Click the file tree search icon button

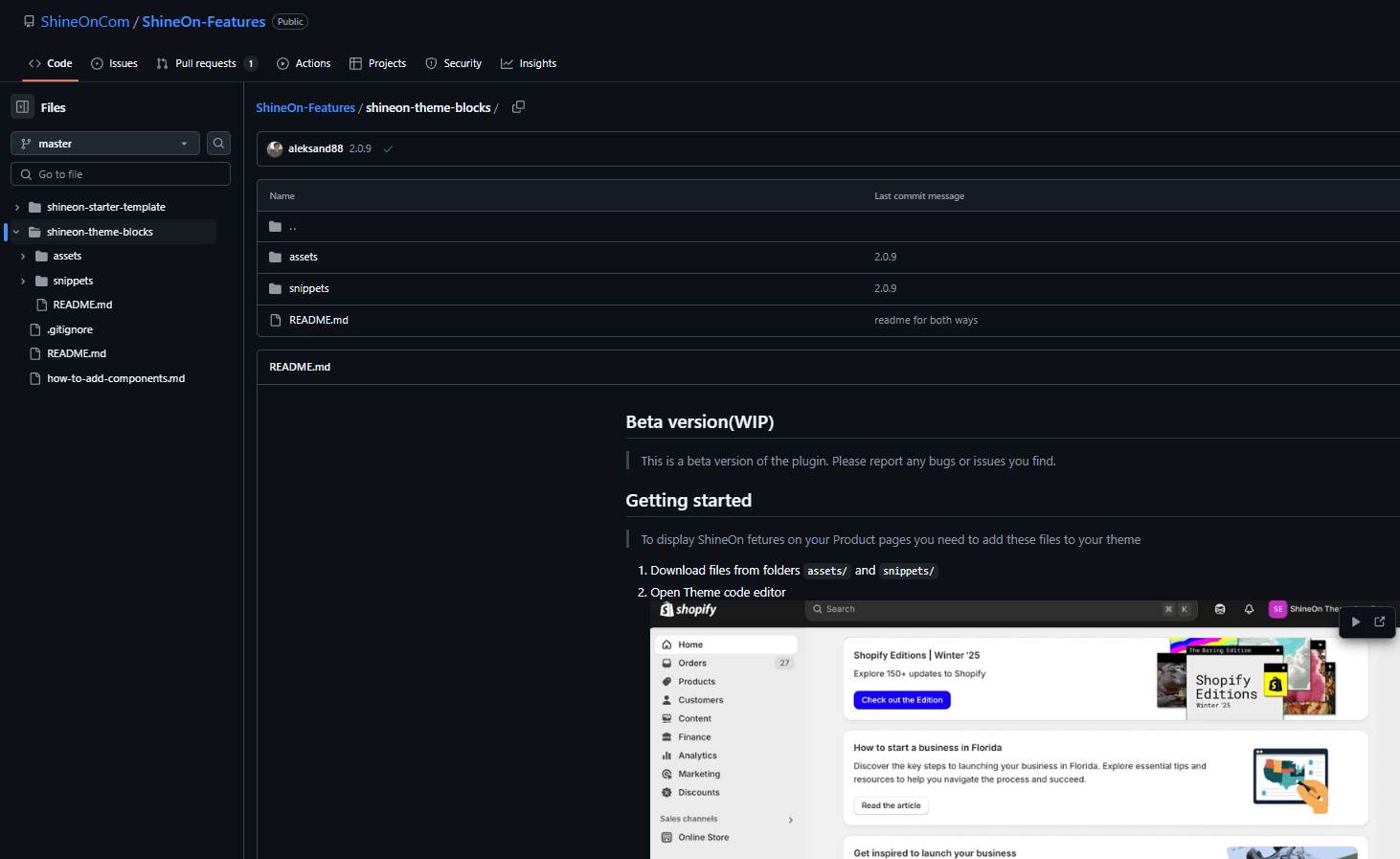(218, 144)
